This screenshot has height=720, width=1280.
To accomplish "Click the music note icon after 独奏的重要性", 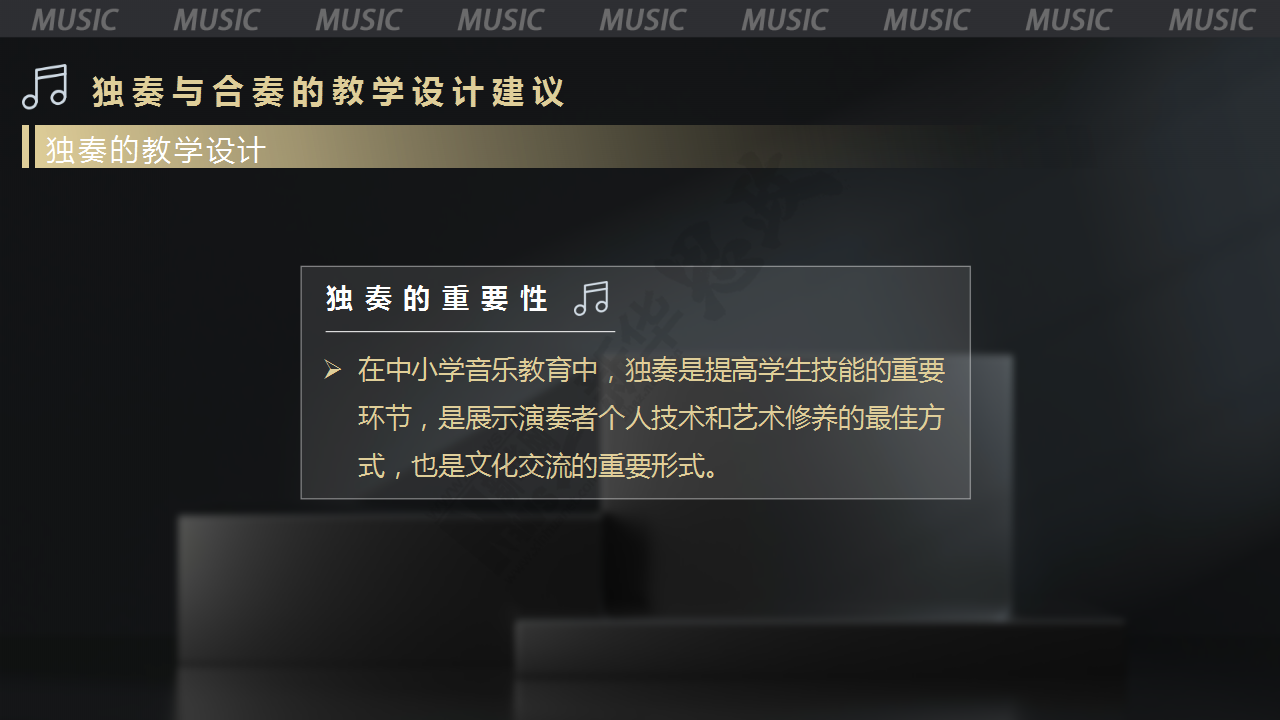I will (591, 298).
